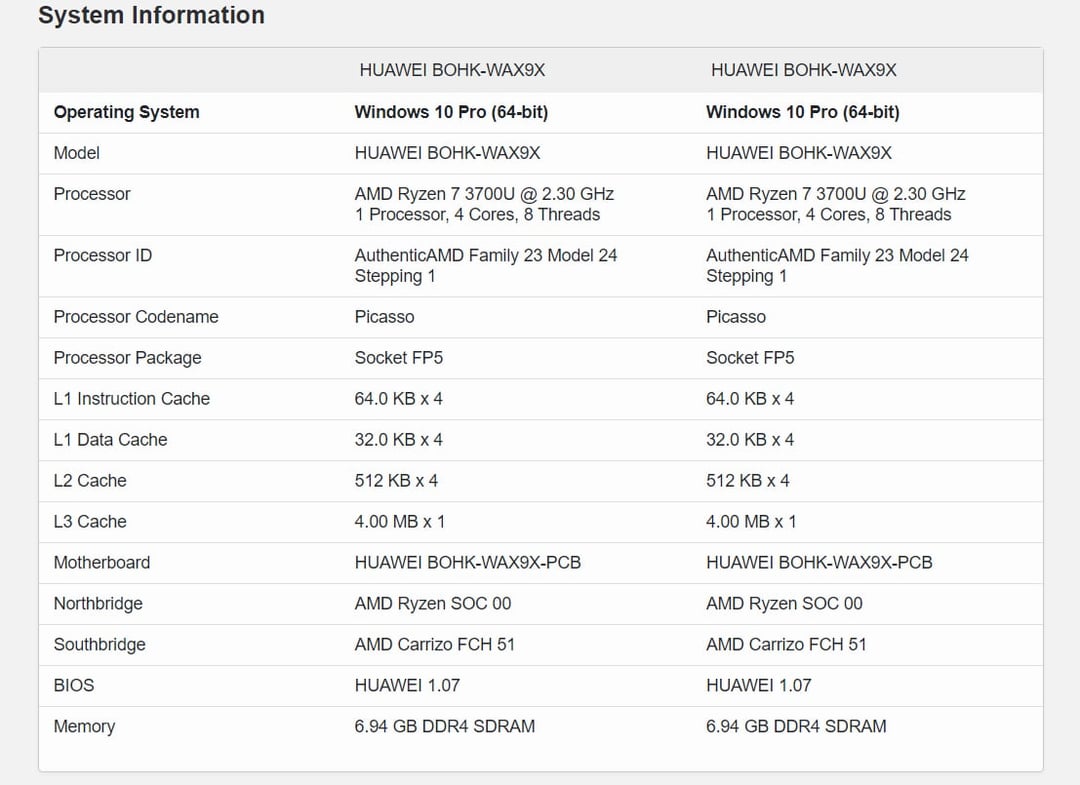Click 512 KB x 4 in second column
Image resolution: width=1080 pixels, height=785 pixels.
tap(748, 481)
